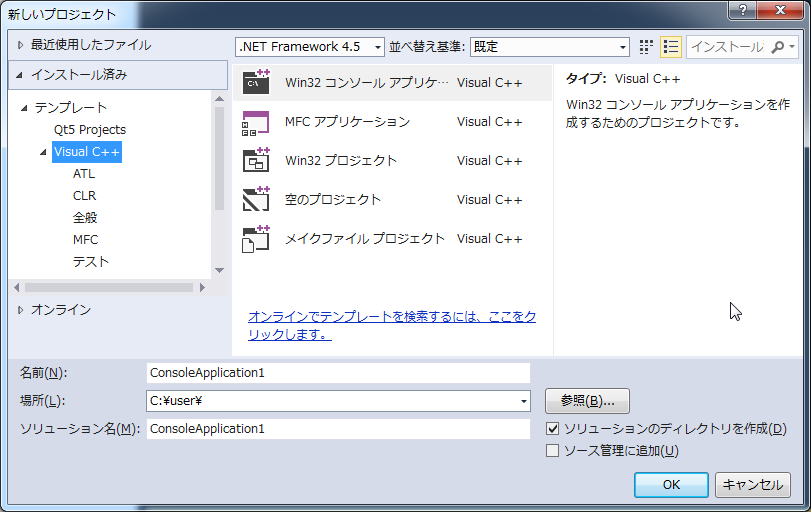This screenshot has width=811, height=512.
Task: Close the 新しいプロジェクト dialog
Action: (781, 10)
